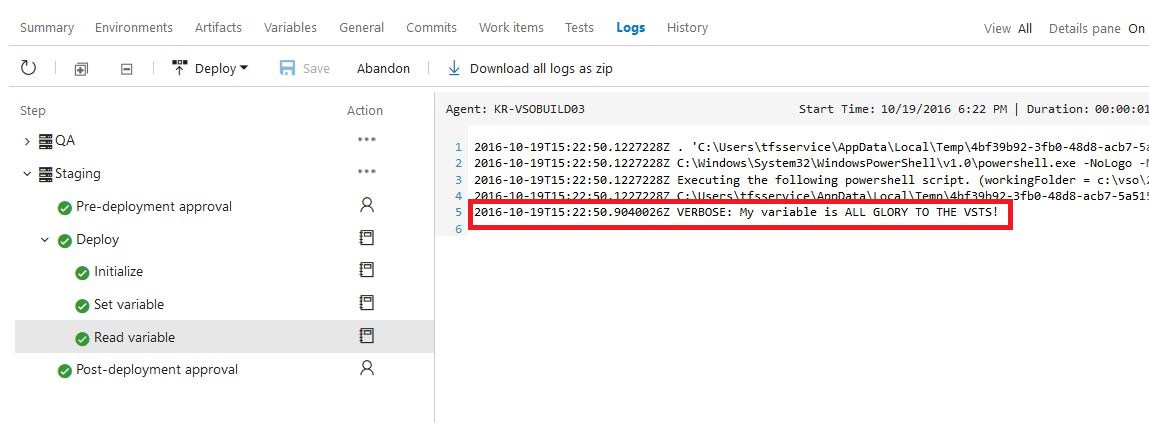Screen dimensions: 1149x423
Task: Open the log icon for Set variable
Action: pos(366,303)
